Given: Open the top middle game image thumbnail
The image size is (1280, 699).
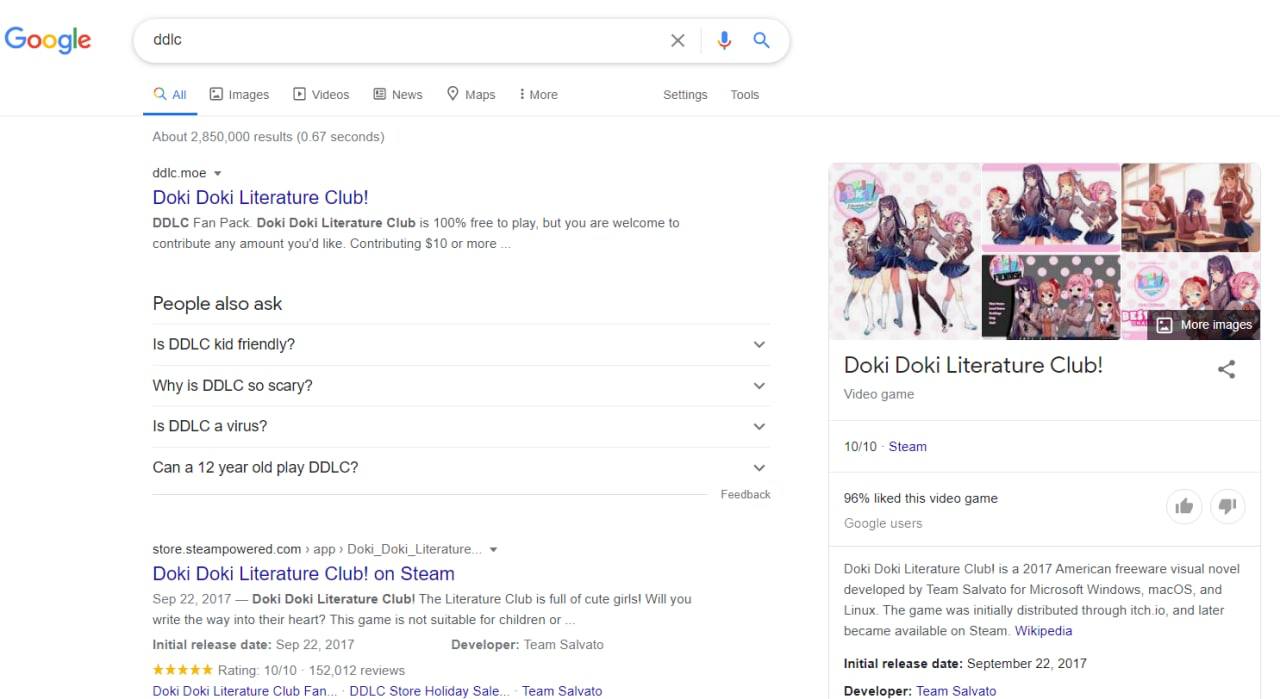Looking at the screenshot, I should [1051, 207].
